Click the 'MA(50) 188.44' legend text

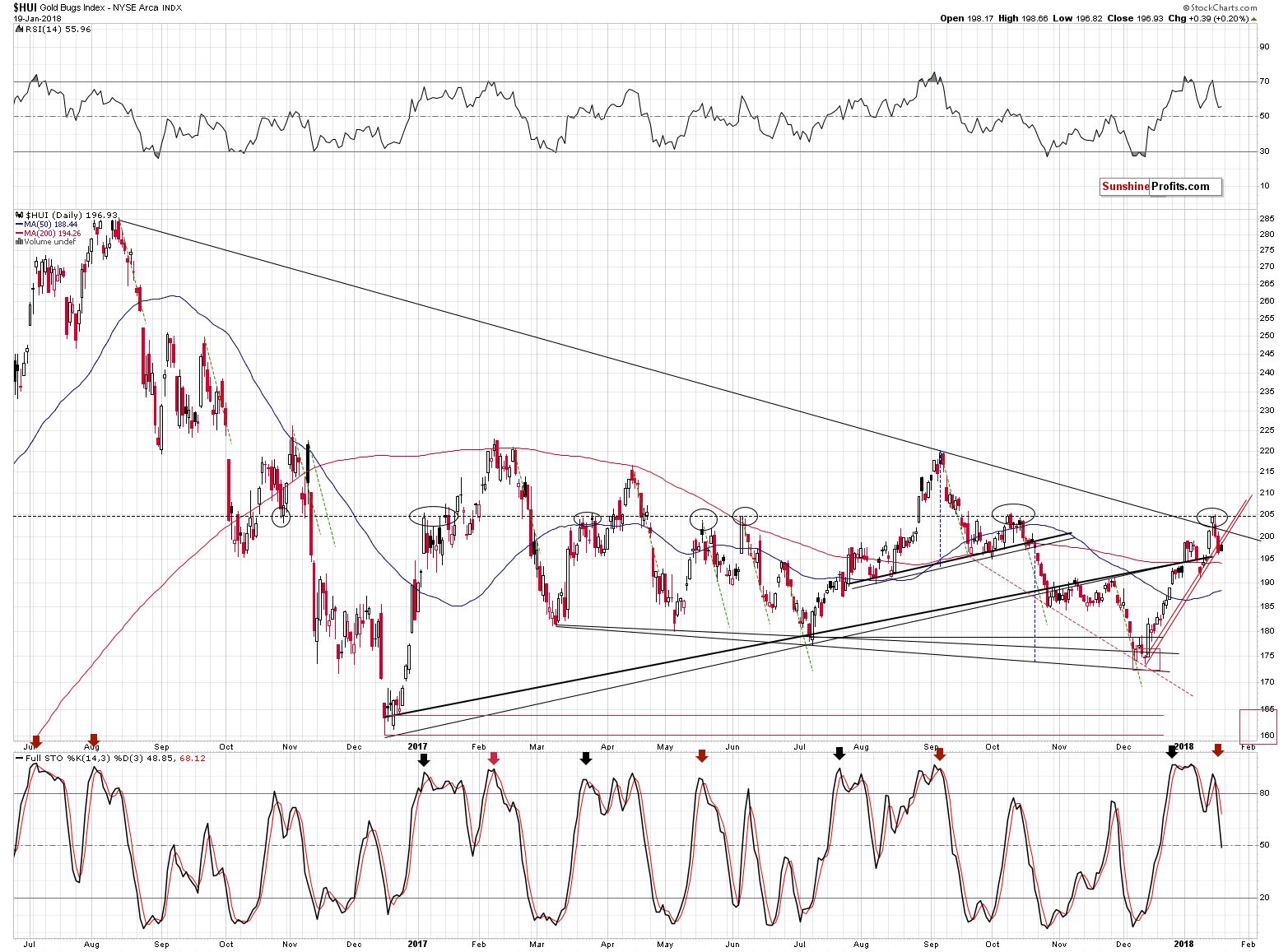tap(51, 224)
